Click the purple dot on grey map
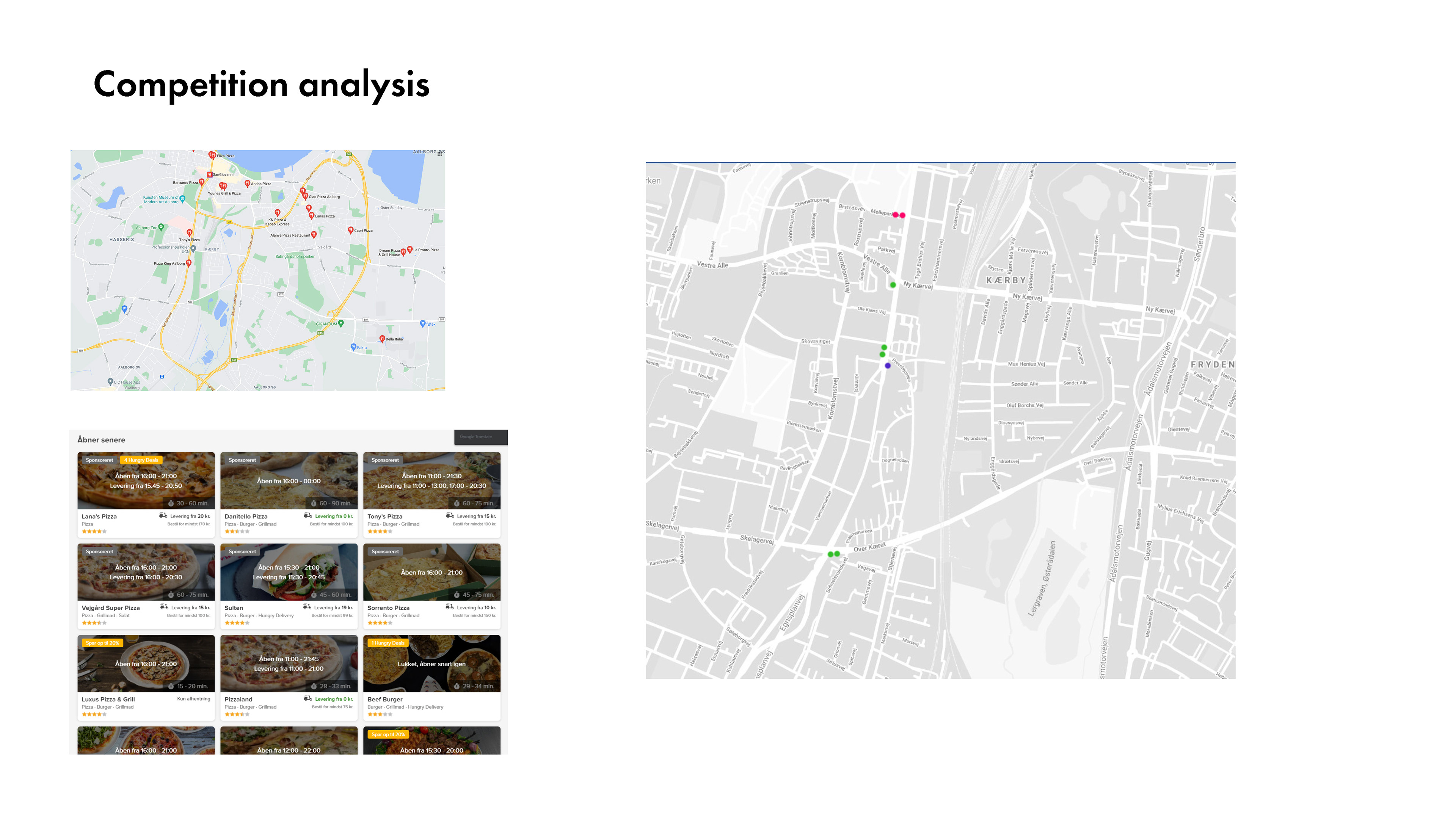The width and height of the screenshot is (1456, 819). click(887, 366)
